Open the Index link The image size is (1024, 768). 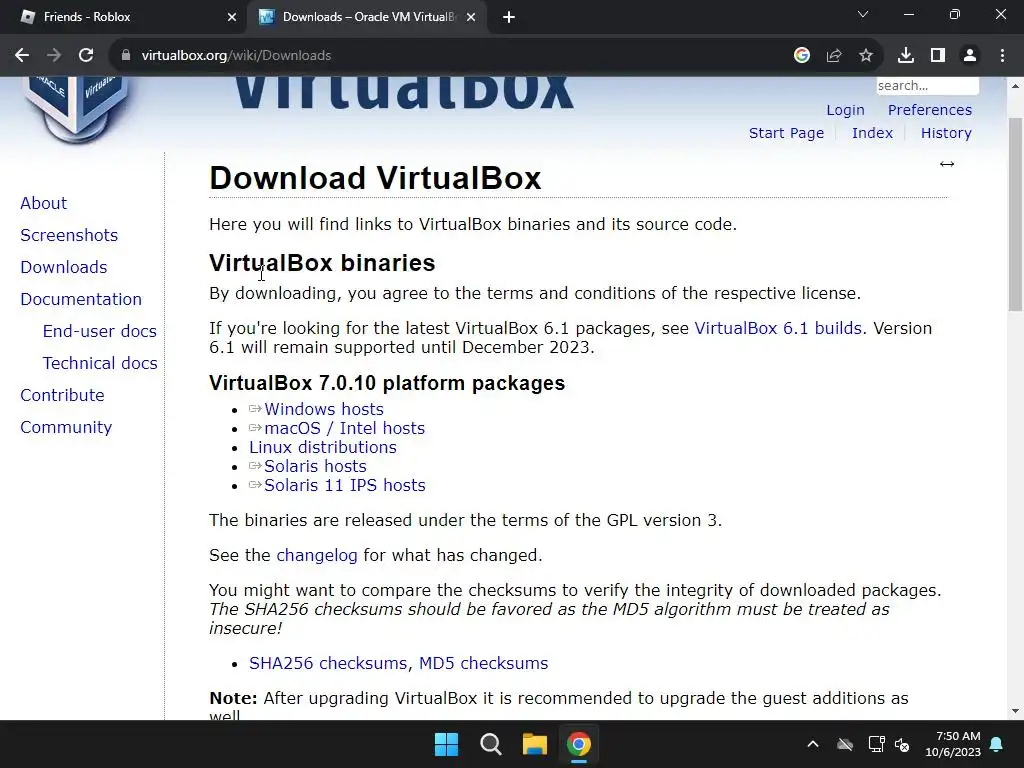click(x=872, y=133)
